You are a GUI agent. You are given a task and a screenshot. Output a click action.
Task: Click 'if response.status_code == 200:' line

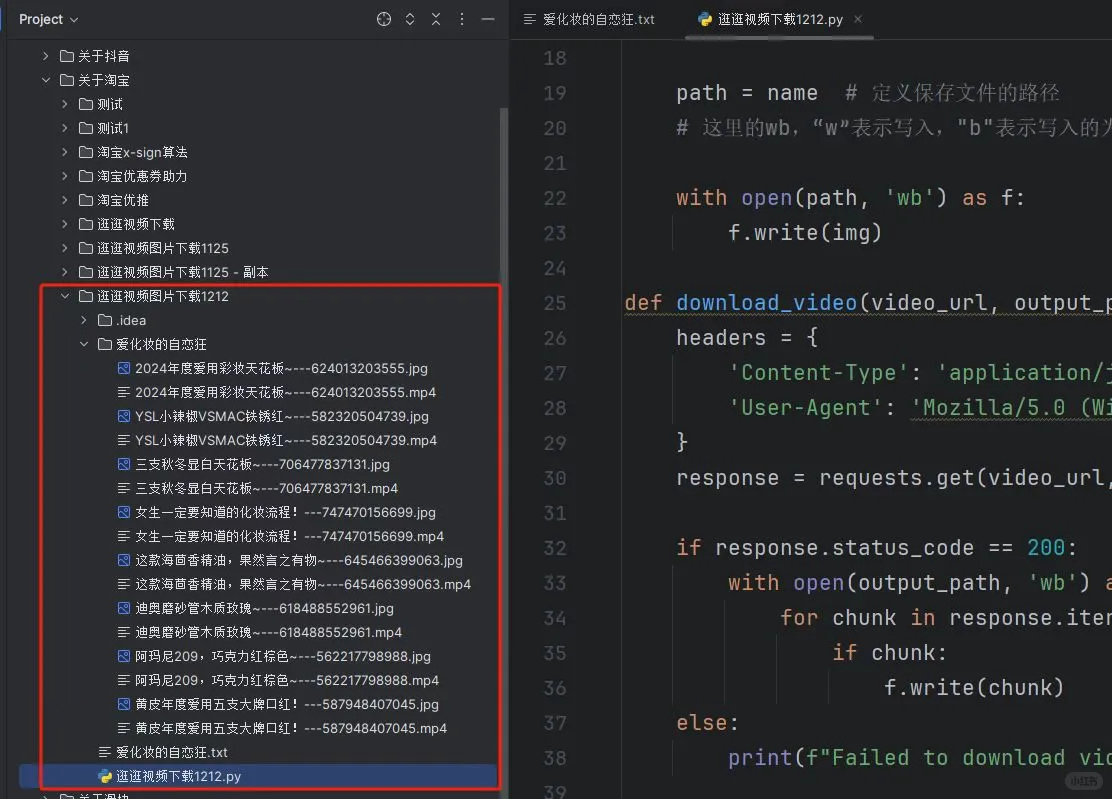pyautogui.click(x=876, y=547)
